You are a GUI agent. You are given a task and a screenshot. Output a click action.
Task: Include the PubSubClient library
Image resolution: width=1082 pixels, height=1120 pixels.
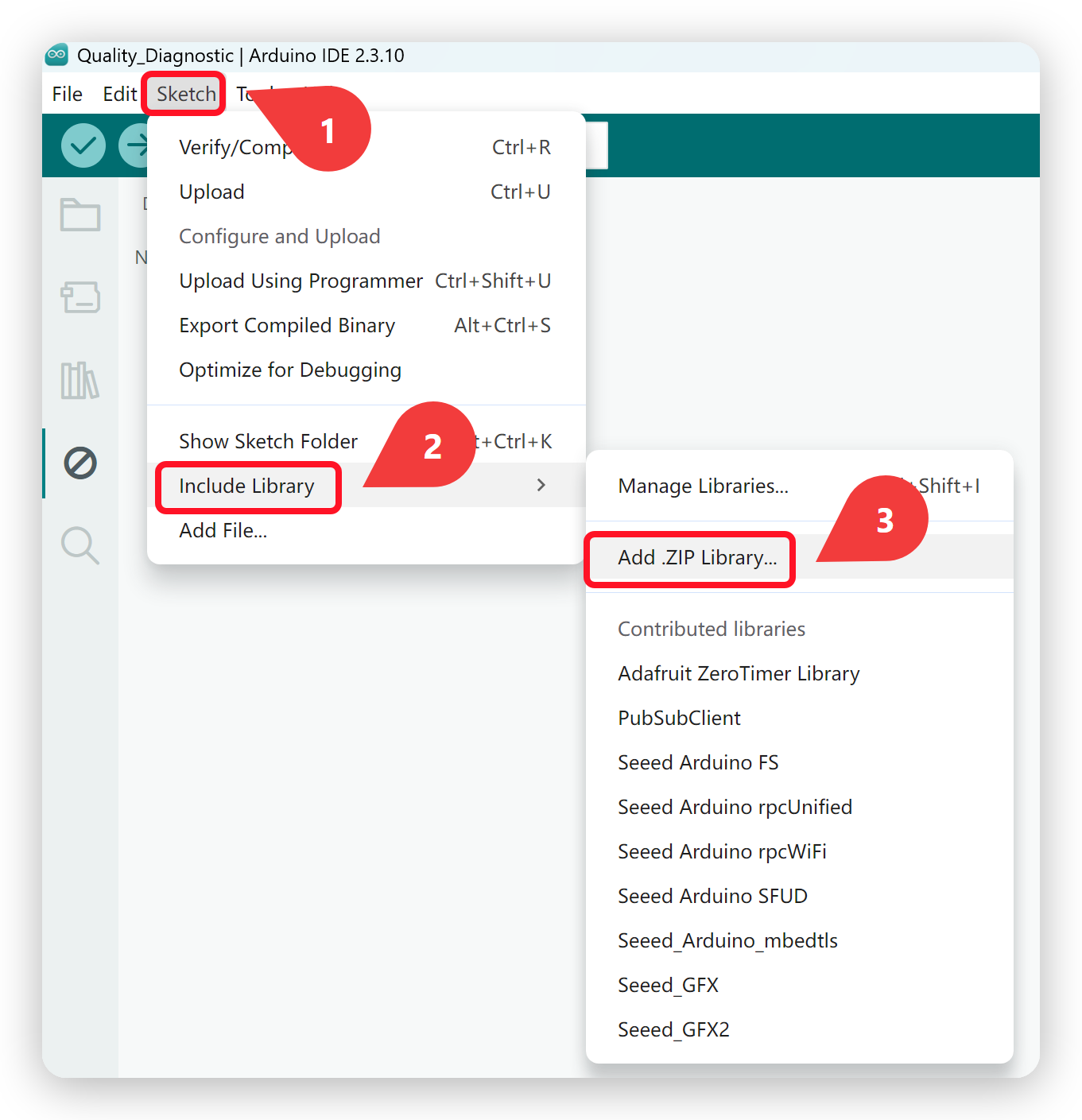tap(800, 718)
